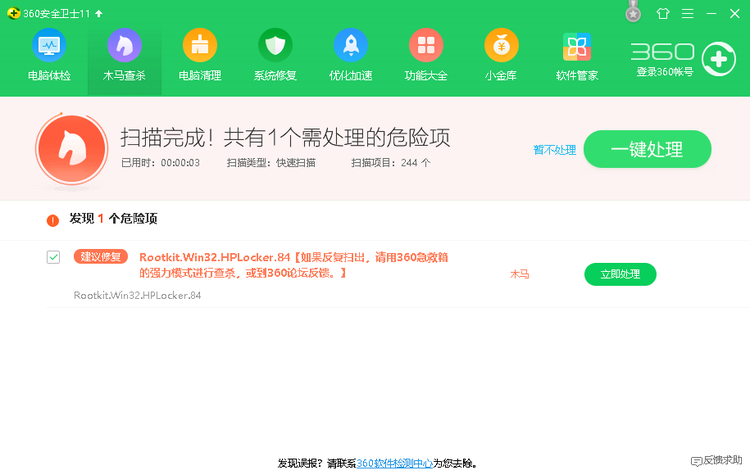
Task: Open the 功能大全 features grid
Action: coord(426,55)
